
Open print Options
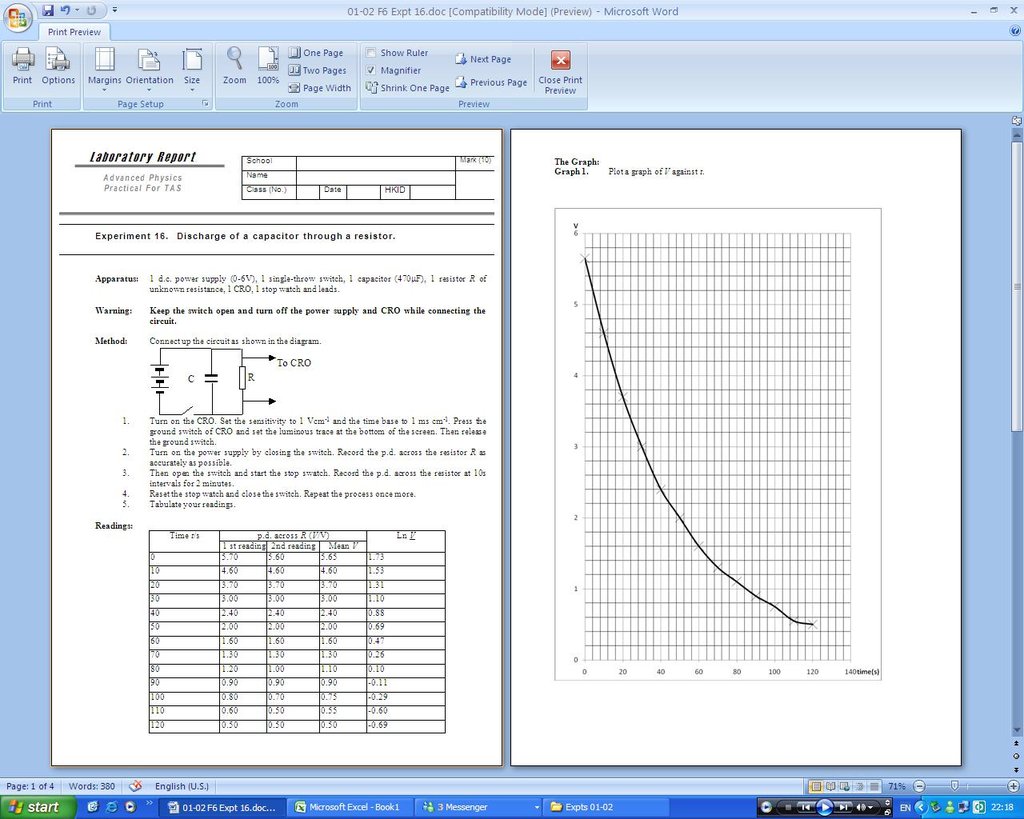[58, 65]
